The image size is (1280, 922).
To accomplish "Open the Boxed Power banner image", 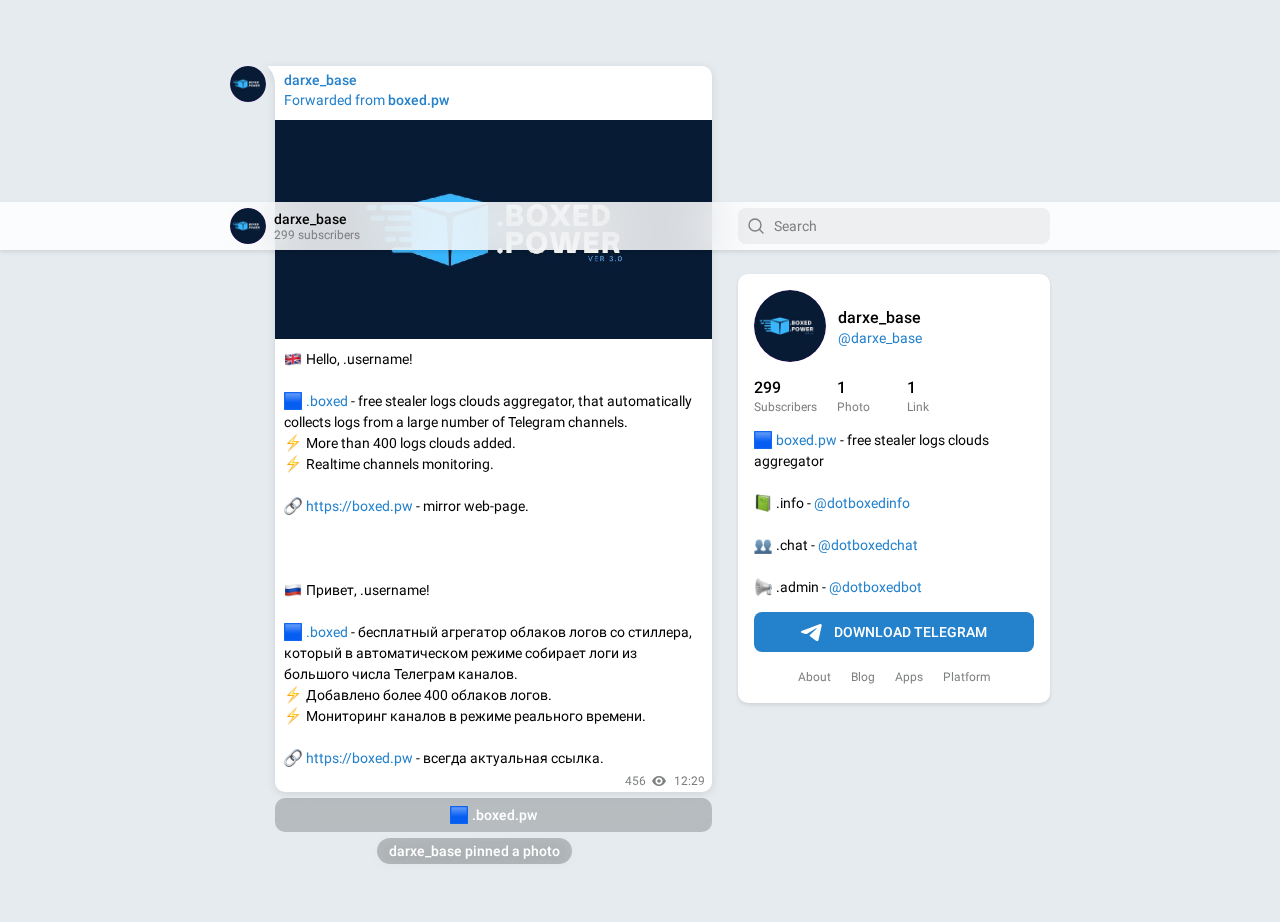I will 493,229.
